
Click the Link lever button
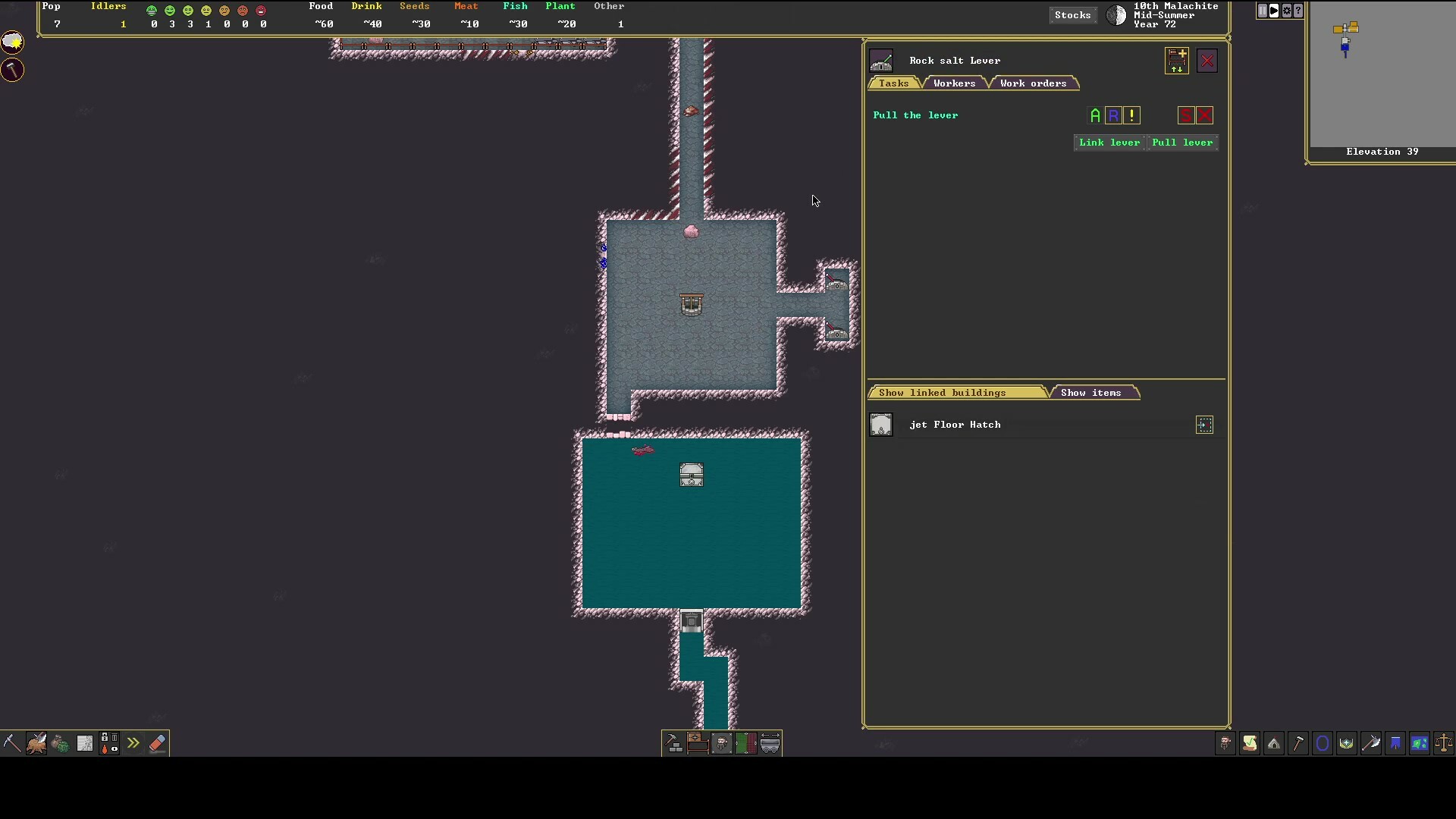click(1109, 143)
